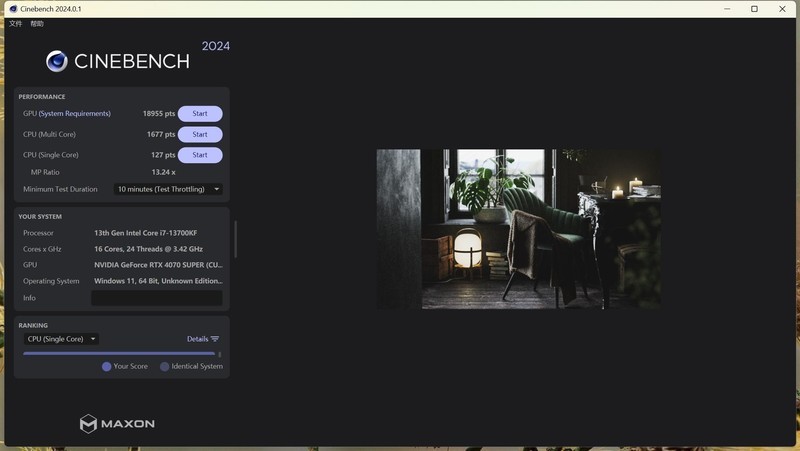
Task: Click the Details filter icon
Action: (x=215, y=339)
